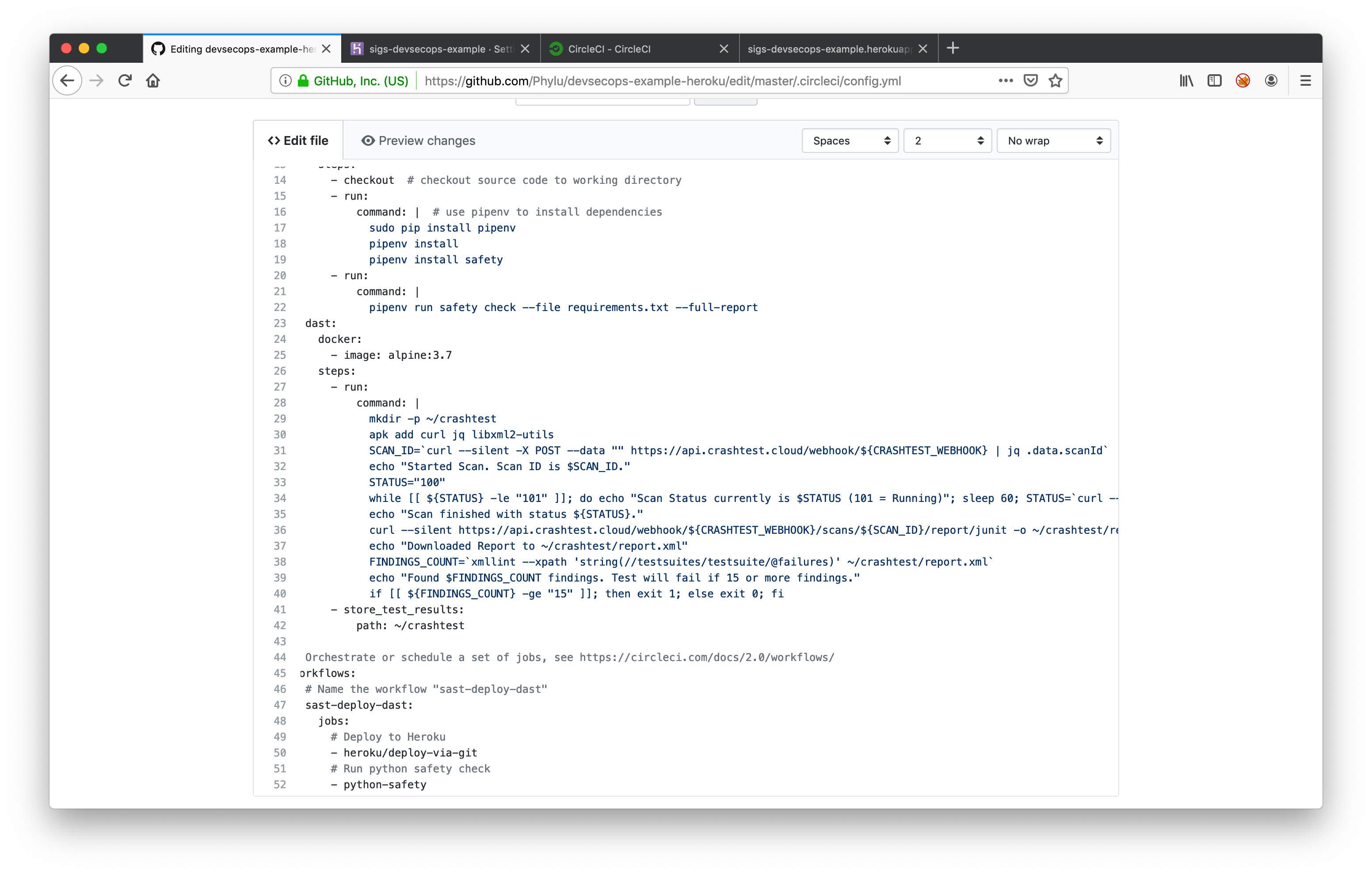The image size is (1372, 874).
Task: Open a new browser tab
Action: [x=953, y=49]
